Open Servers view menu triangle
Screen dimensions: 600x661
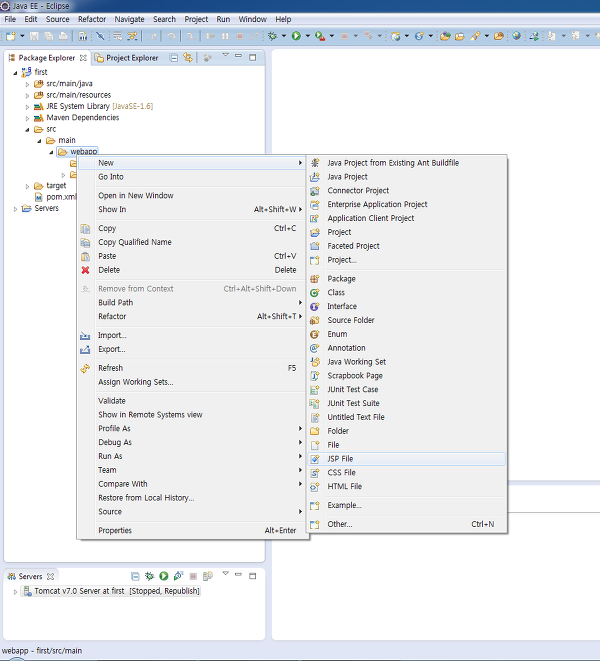point(226,573)
